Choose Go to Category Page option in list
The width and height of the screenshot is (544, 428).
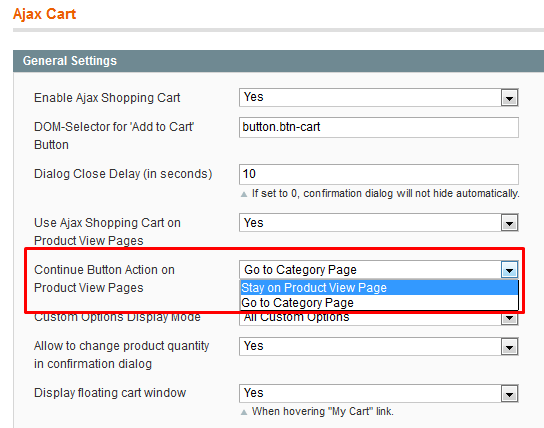click(x=379, y=303)
